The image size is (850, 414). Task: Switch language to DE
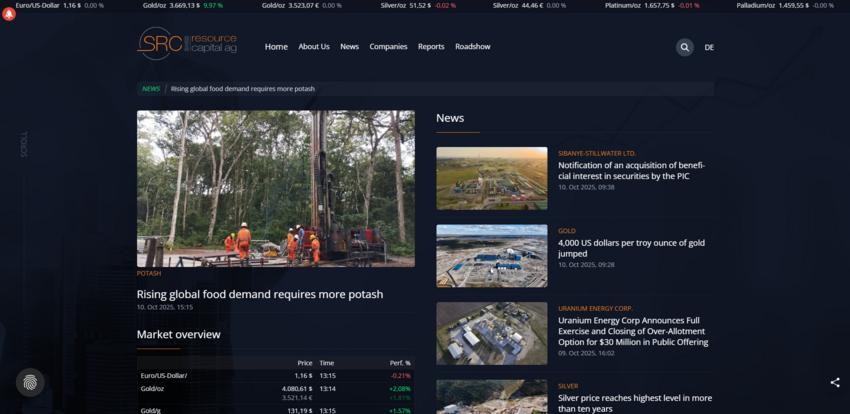(709, 47)
